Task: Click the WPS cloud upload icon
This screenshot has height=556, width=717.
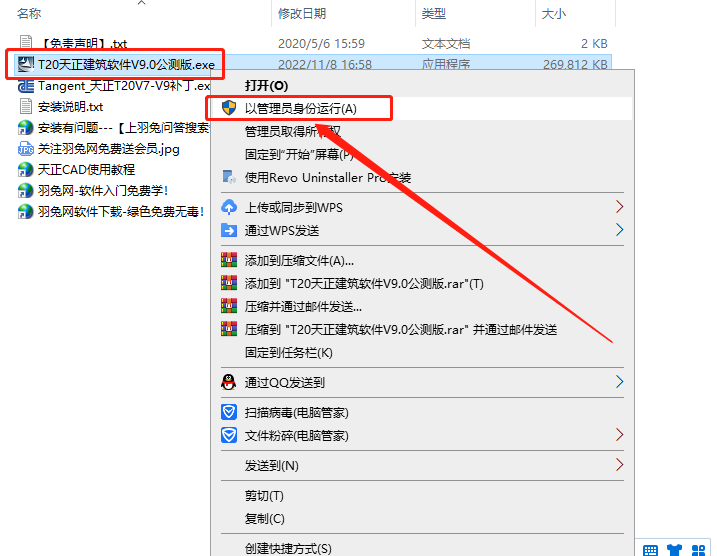Action: tap(229, 207)
